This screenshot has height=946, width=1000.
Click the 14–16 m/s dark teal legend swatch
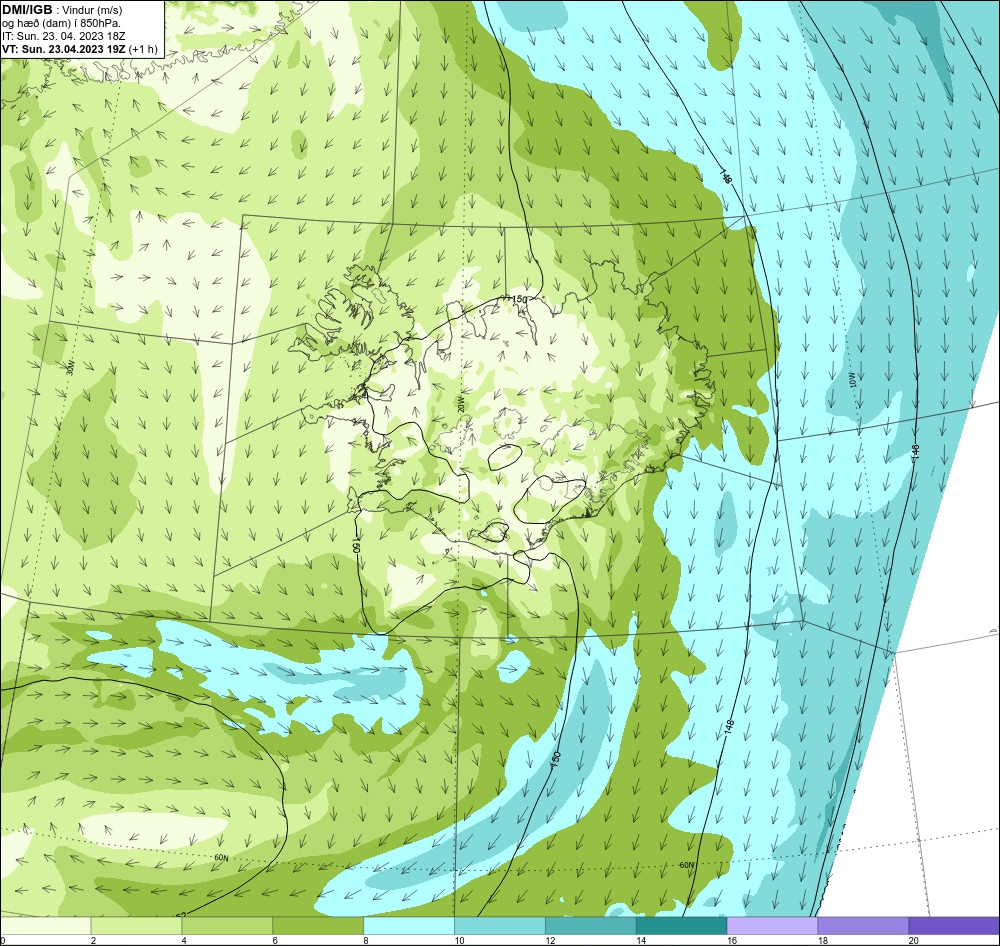pos(681,926)
